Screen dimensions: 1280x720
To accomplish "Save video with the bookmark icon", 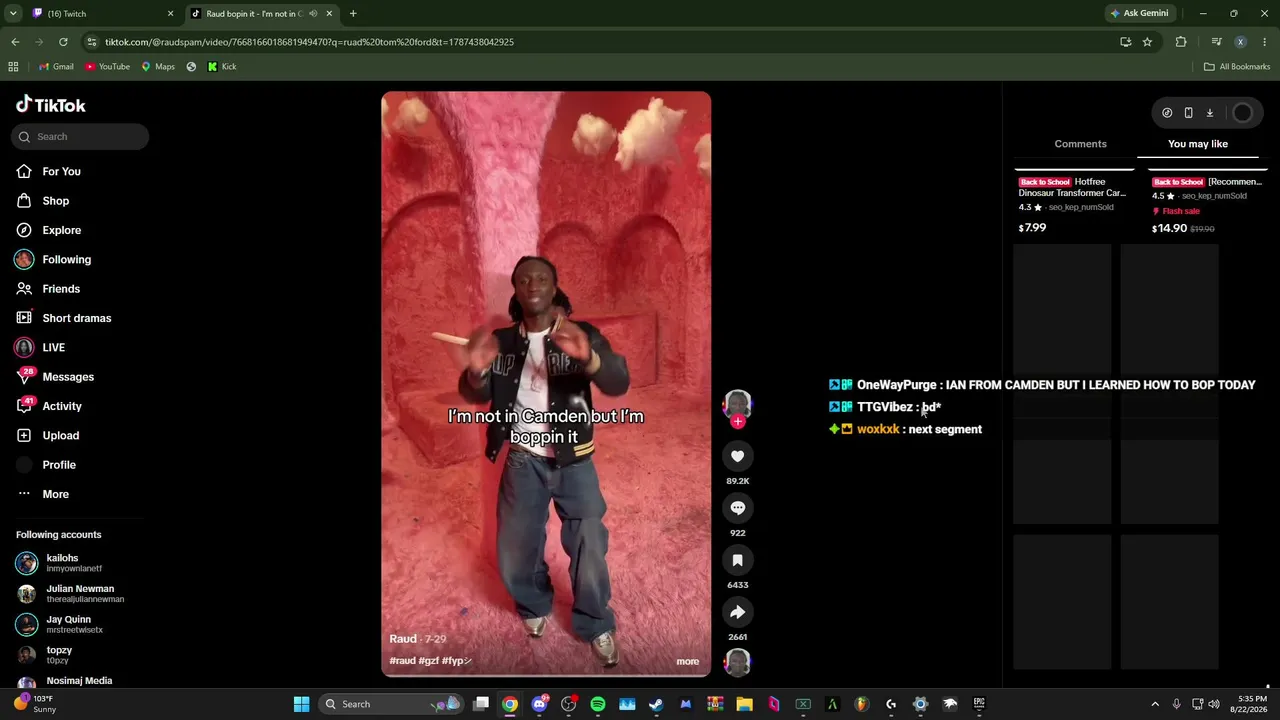I will point(737,560).
